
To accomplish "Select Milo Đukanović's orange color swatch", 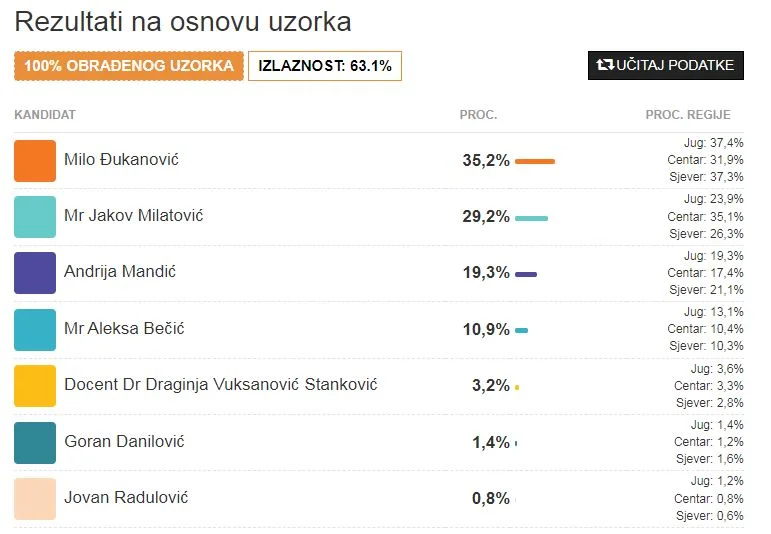I will (x=35, y=161).
